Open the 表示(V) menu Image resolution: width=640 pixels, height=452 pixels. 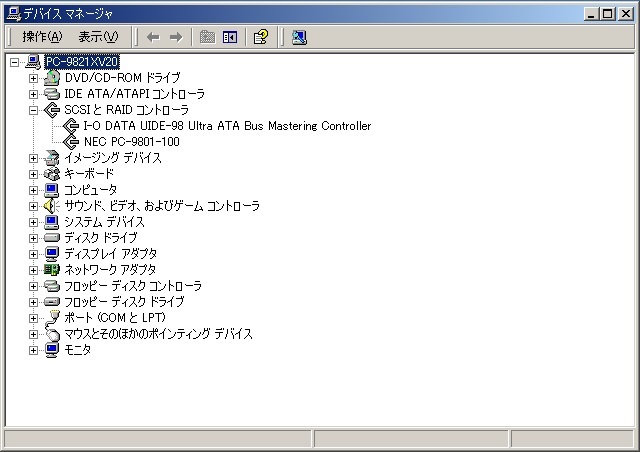pyautogui.click(x=98, y=37)
